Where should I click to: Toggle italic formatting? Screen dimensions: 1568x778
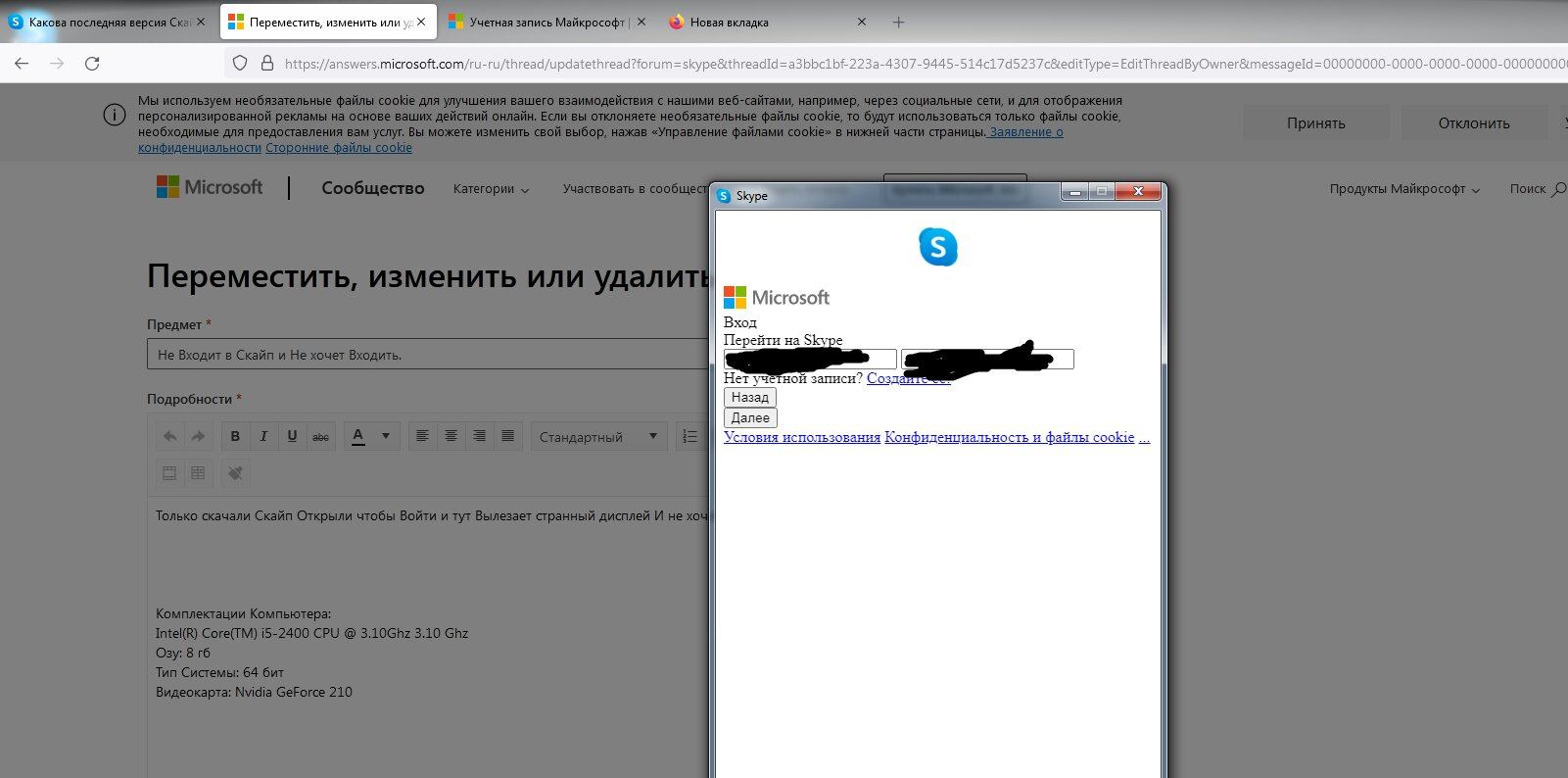point(263,436)
